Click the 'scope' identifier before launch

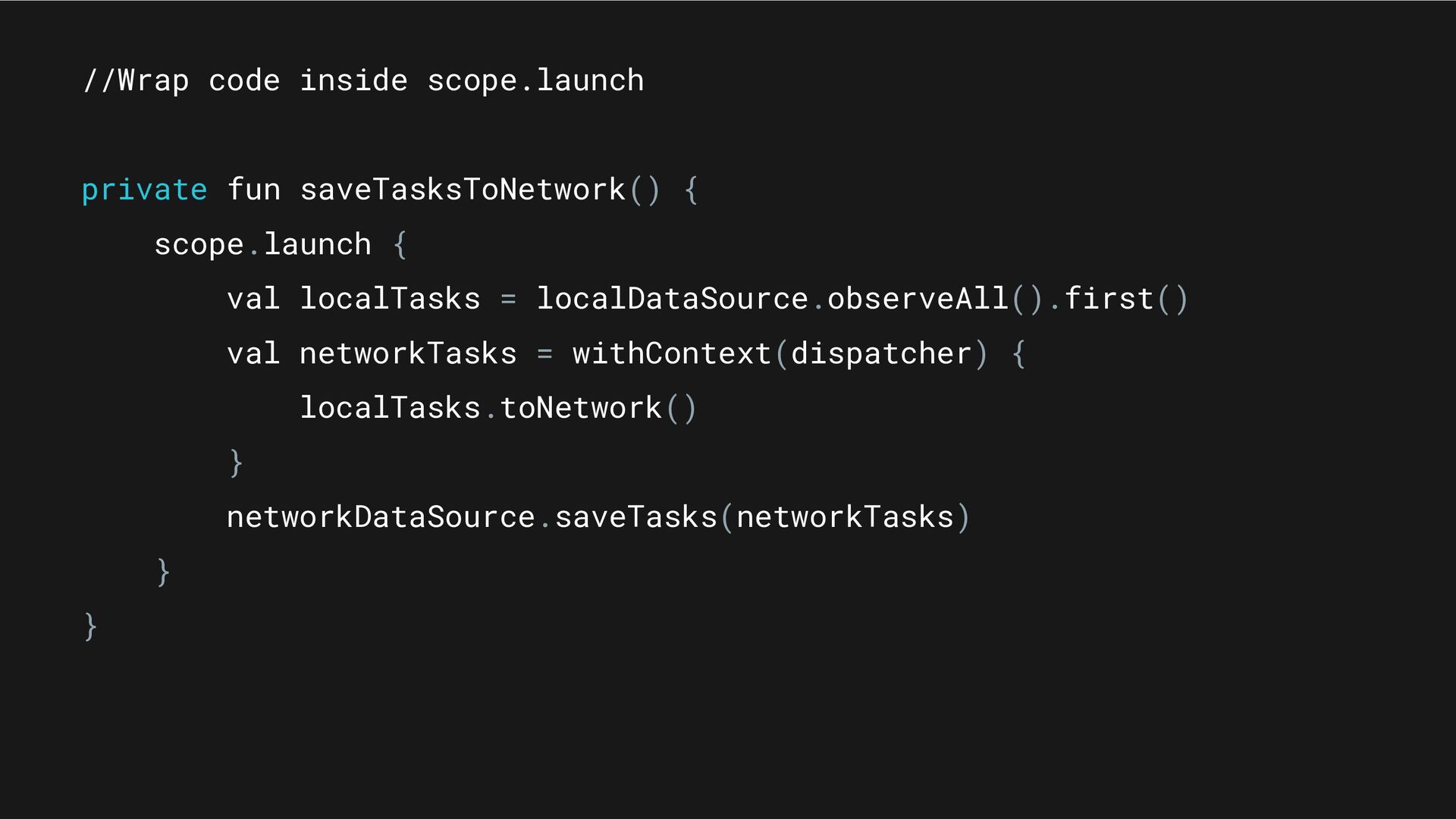pos(199,245)
